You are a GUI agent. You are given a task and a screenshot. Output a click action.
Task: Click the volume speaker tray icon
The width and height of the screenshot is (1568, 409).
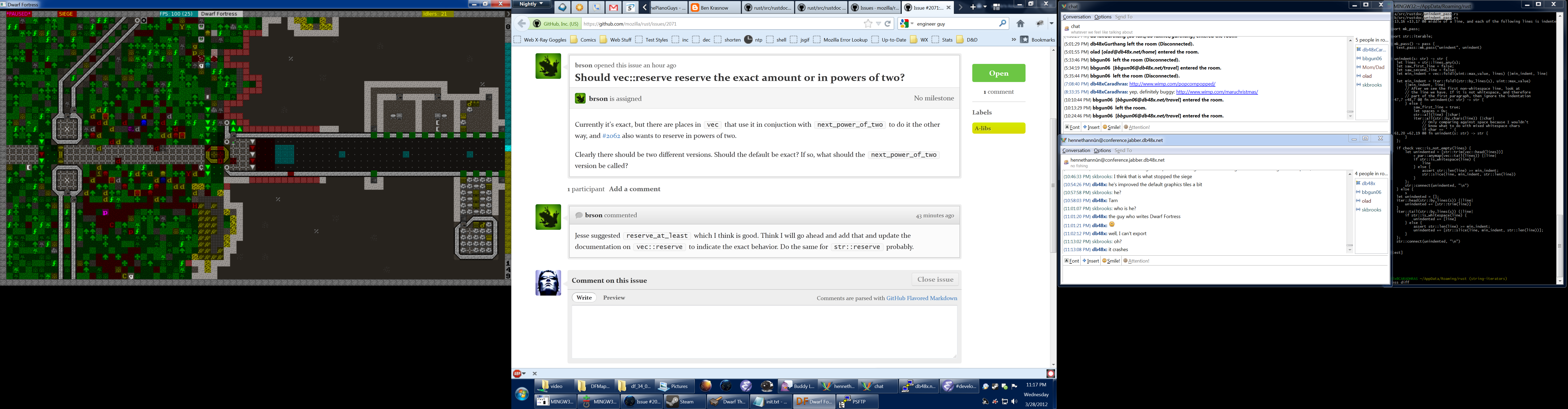coord(1014,402)
